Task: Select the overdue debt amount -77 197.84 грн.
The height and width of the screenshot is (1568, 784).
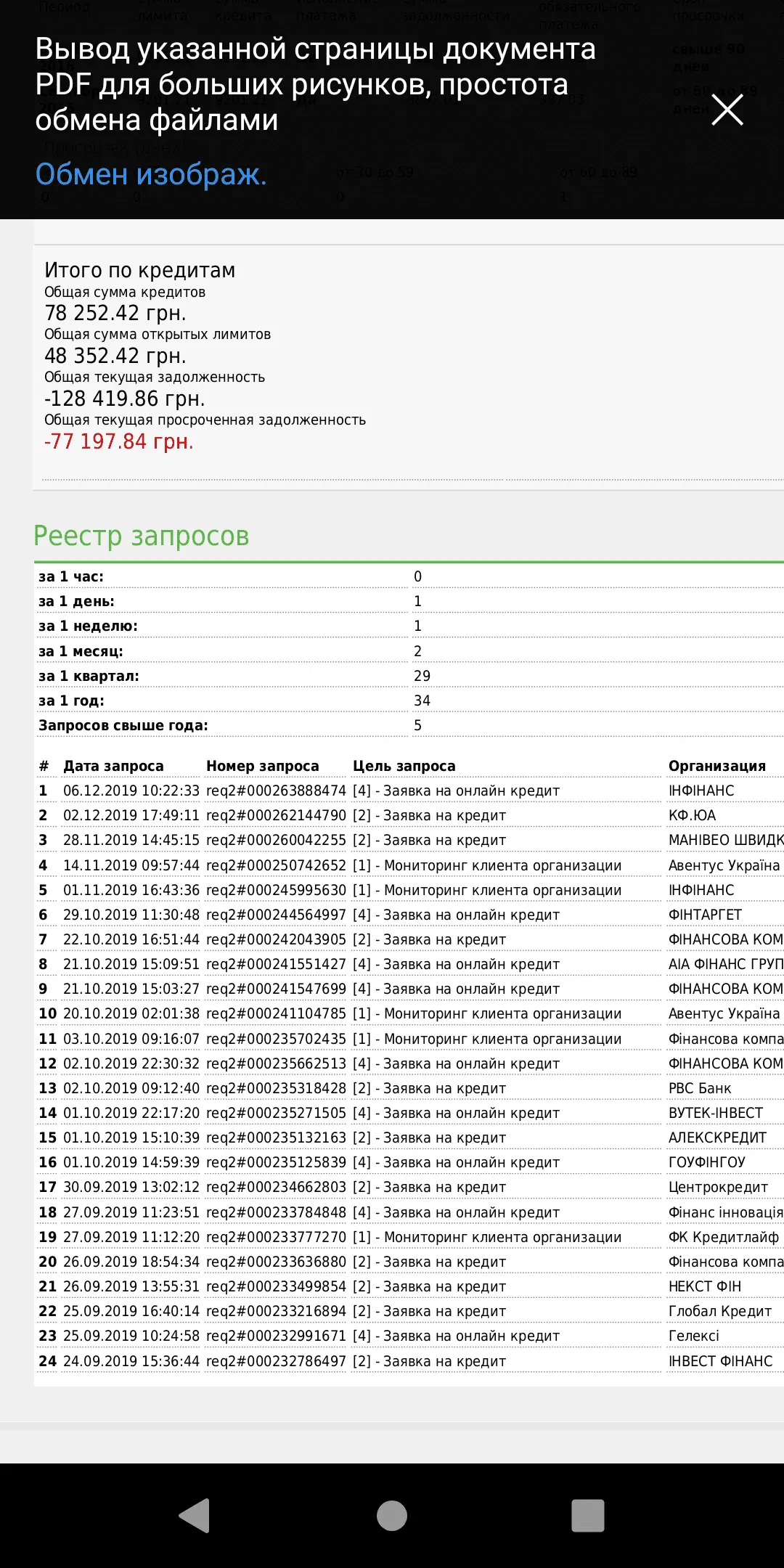Action: pos(119,441)
